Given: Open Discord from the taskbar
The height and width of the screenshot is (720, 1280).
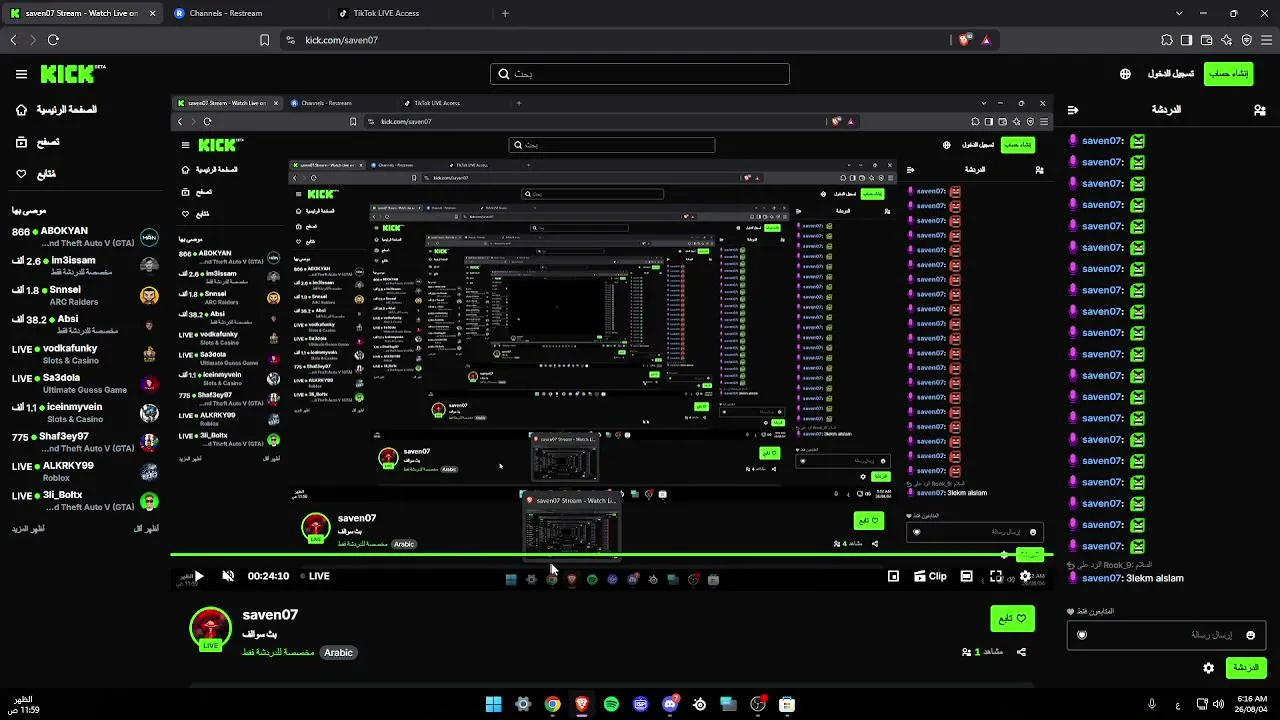Looking at the screenshot, I should (x=670, y=705).
